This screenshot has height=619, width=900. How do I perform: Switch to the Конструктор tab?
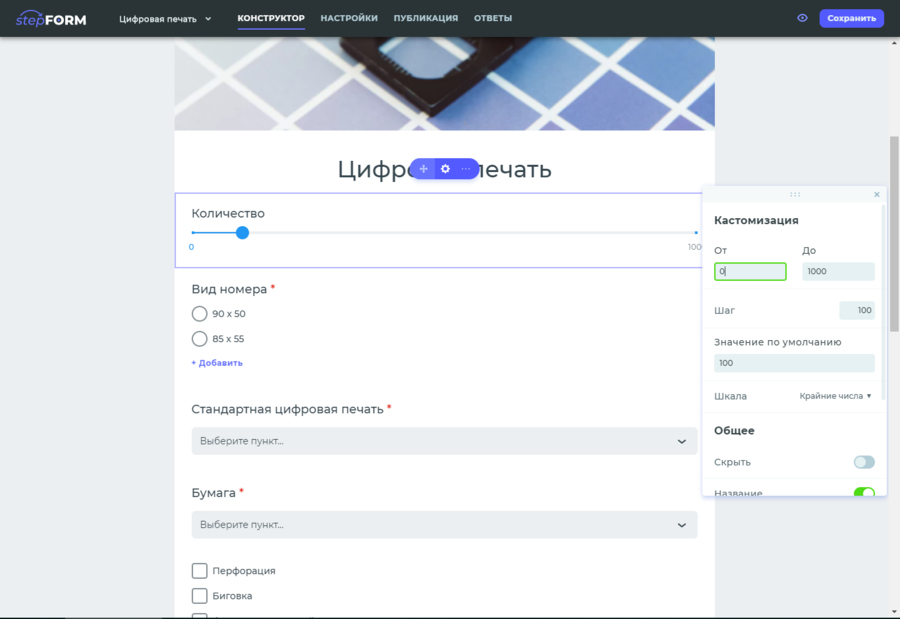click(x=271, y=18)
